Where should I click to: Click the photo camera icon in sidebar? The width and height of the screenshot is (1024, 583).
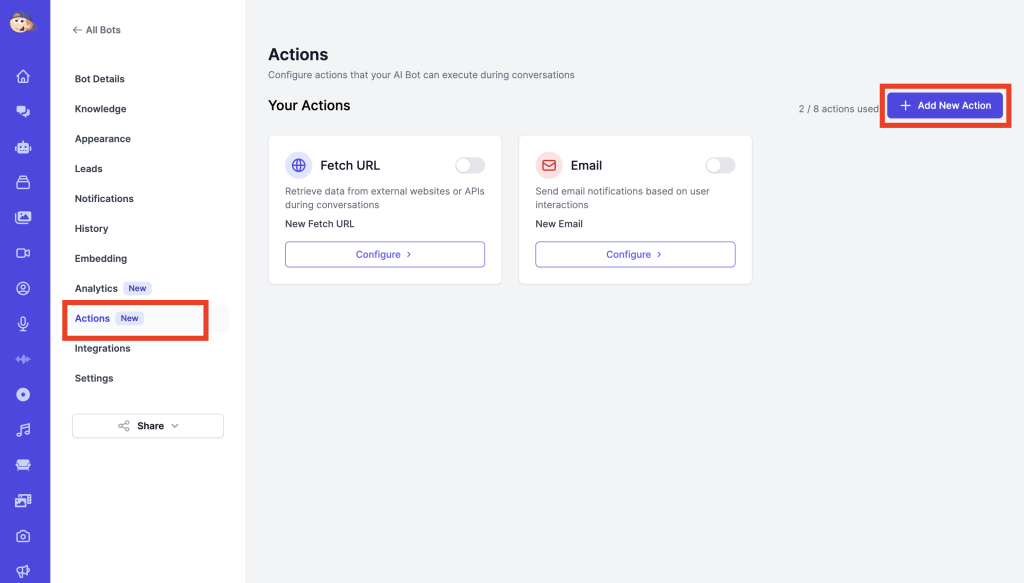click(x=23, y=536)
